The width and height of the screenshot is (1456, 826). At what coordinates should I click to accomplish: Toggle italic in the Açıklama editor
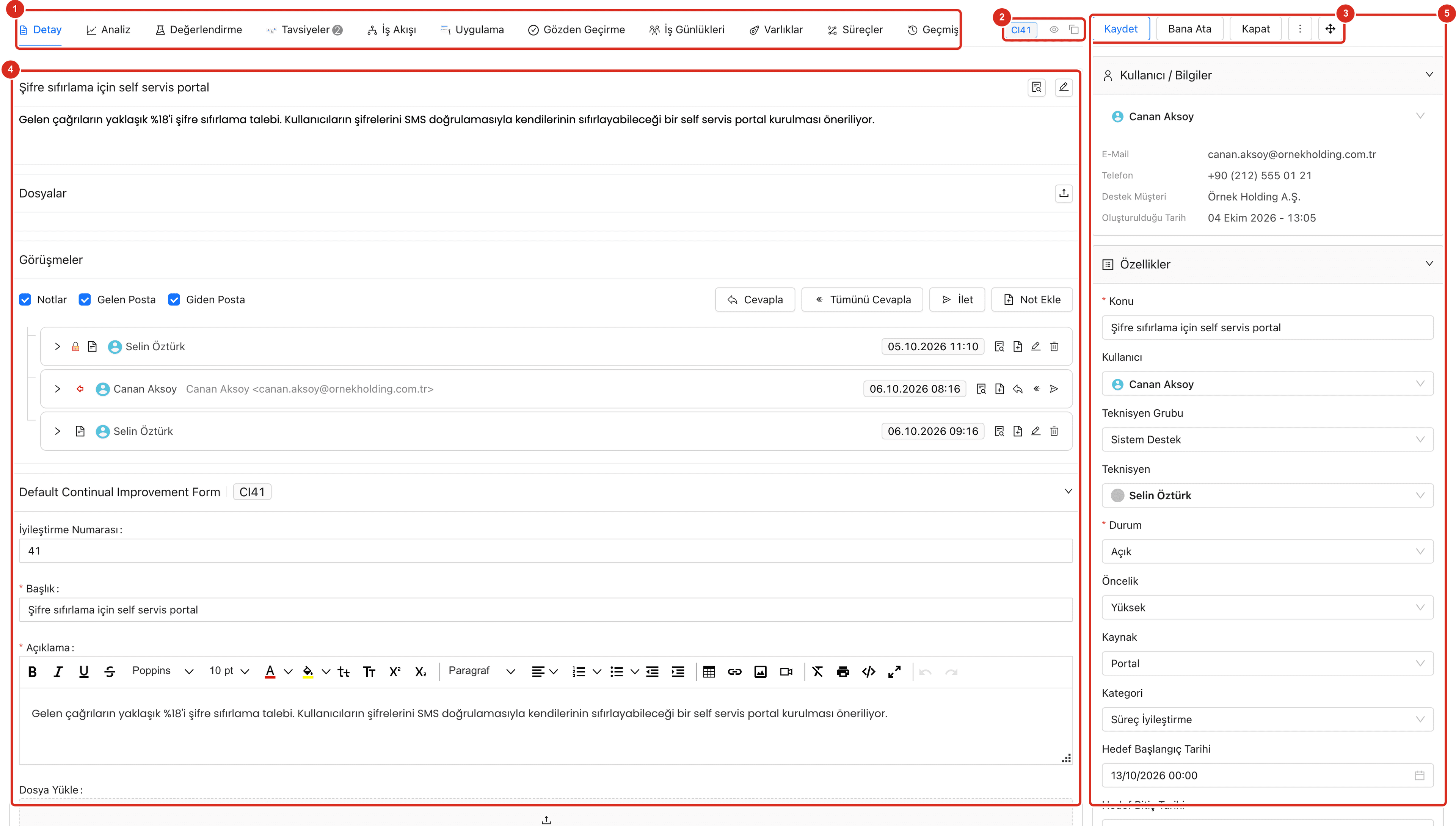click(58, 672)
